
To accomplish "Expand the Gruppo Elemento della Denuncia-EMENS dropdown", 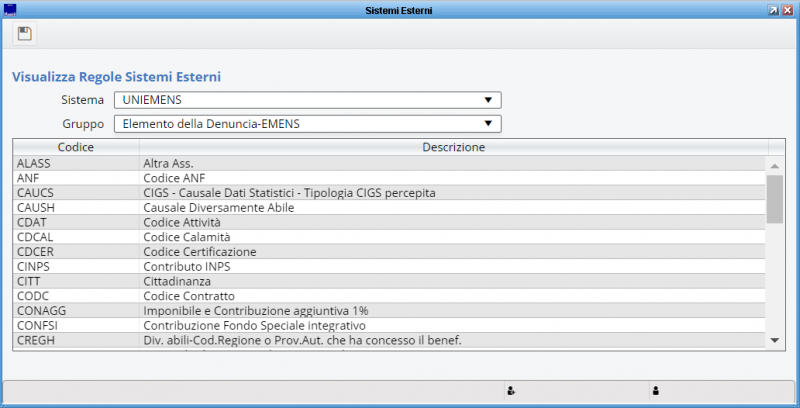I will [x=308, y=124].
